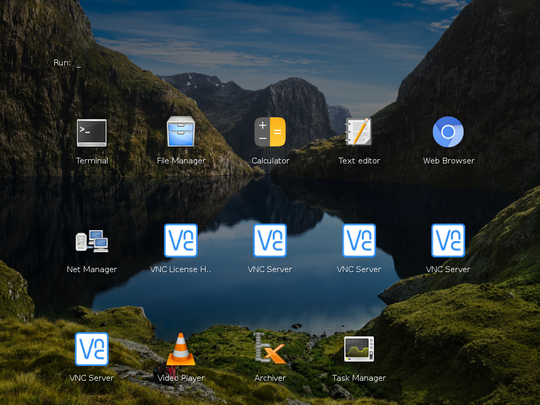The height and width of the screenshot is (405, 540).
Task: Open the Net Manager icon
Action: pos(92,241)
